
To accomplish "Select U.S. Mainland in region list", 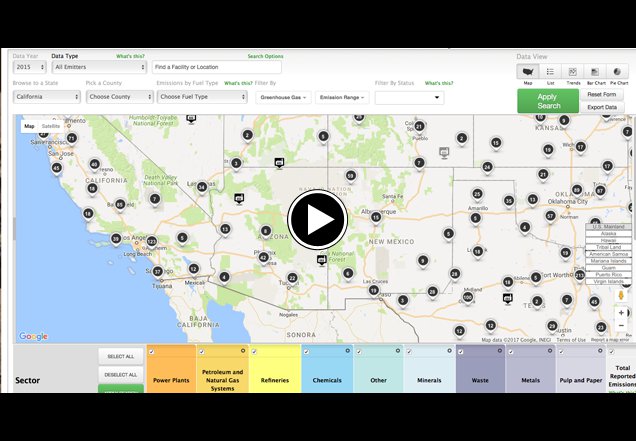I will point(608,227).
